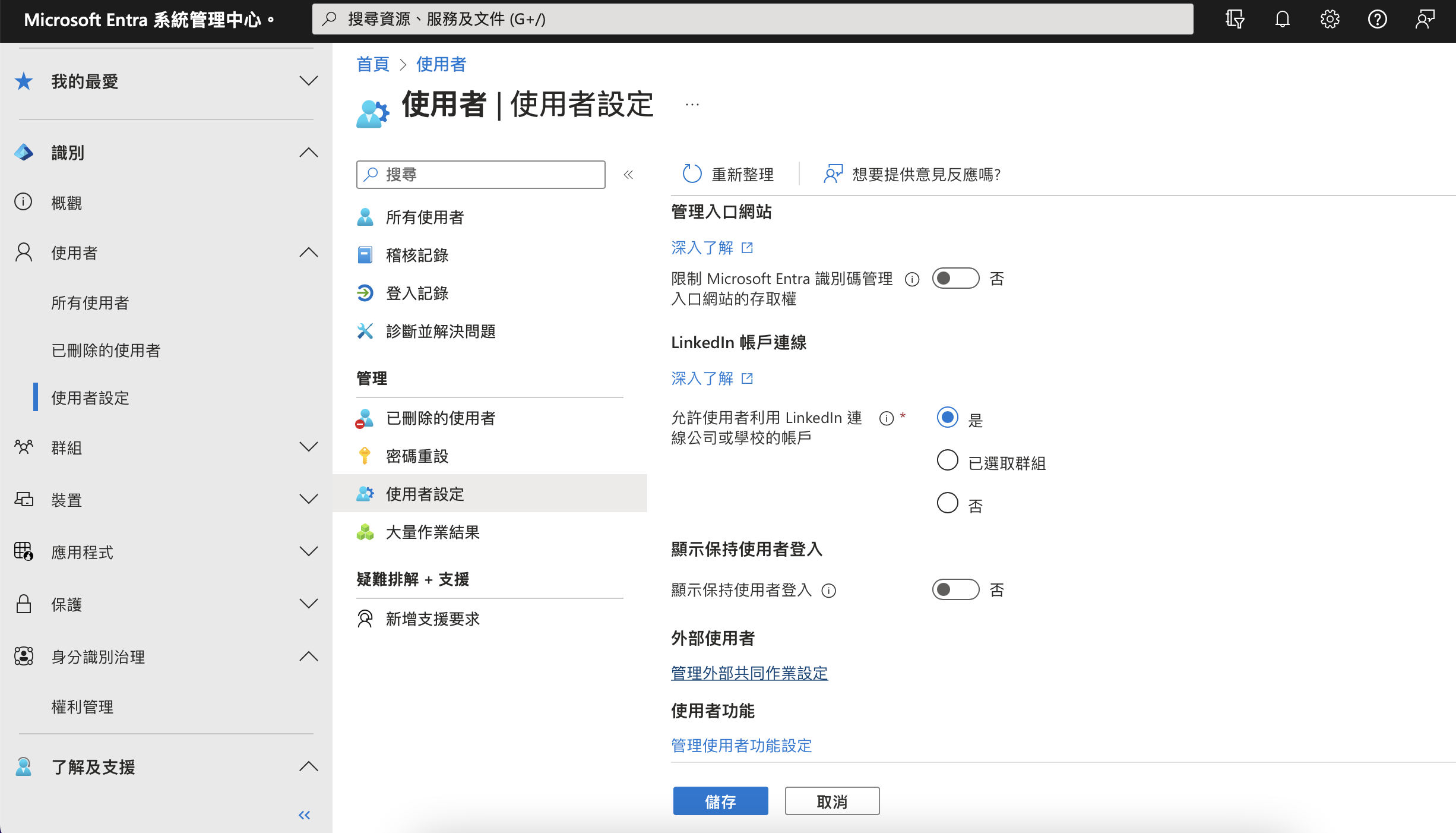Open 深入了解 link under LinkedIn 帳戶連線
Image resolution: width=1456 pixels, height=833 pixels.
pos(712,378)
